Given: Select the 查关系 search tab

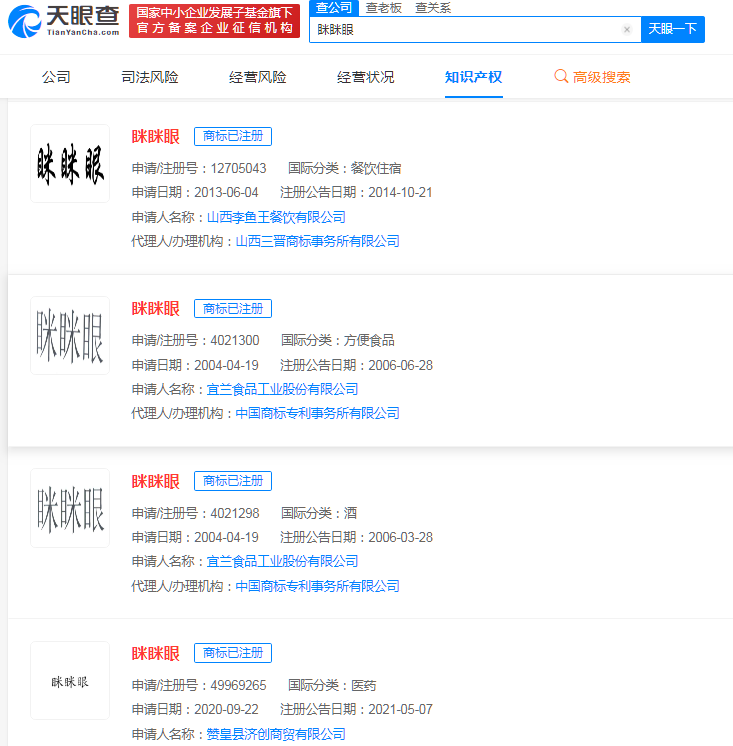Looking at the screenshot, I should (x=433, y=8).
